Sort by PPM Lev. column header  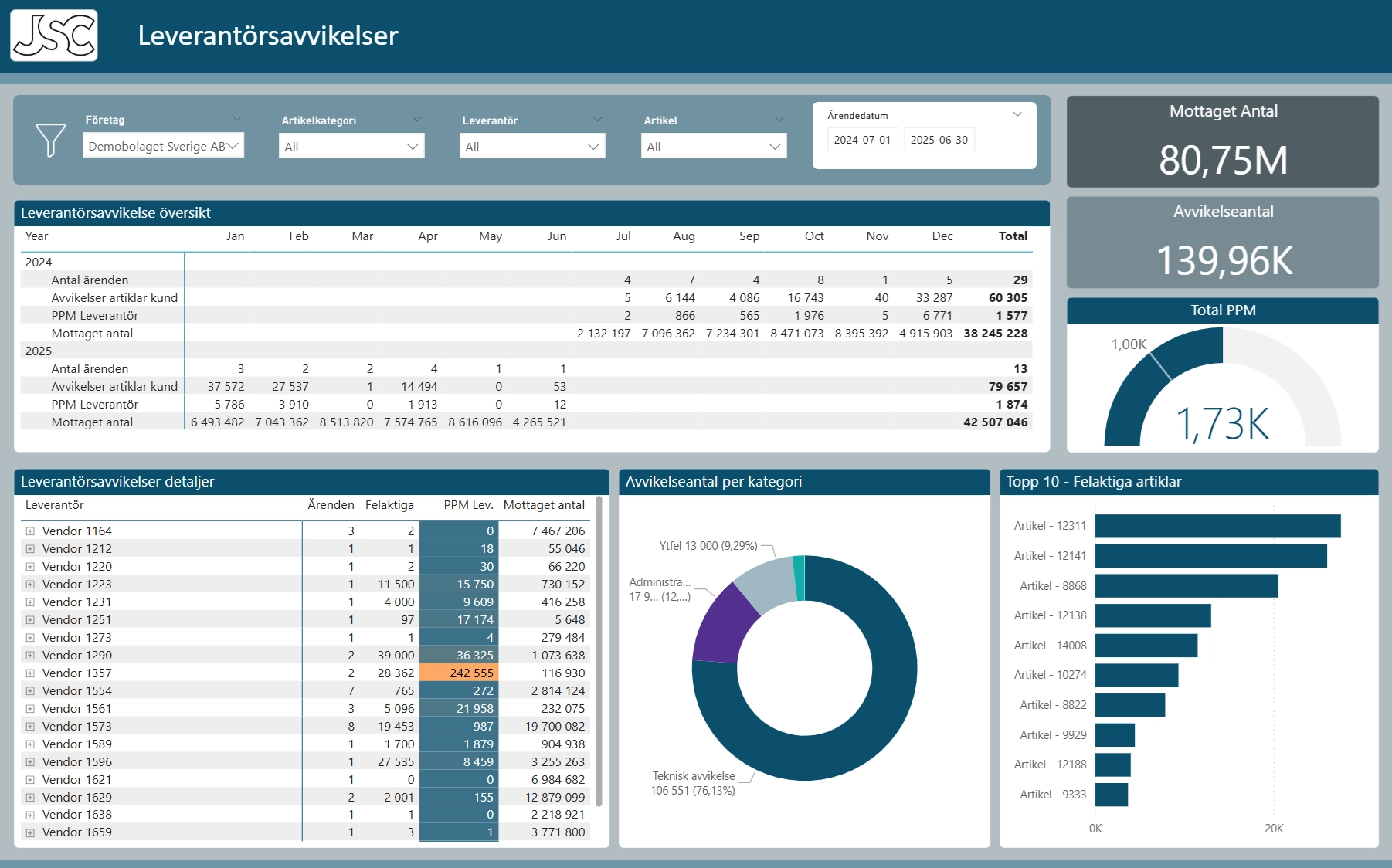467,505
